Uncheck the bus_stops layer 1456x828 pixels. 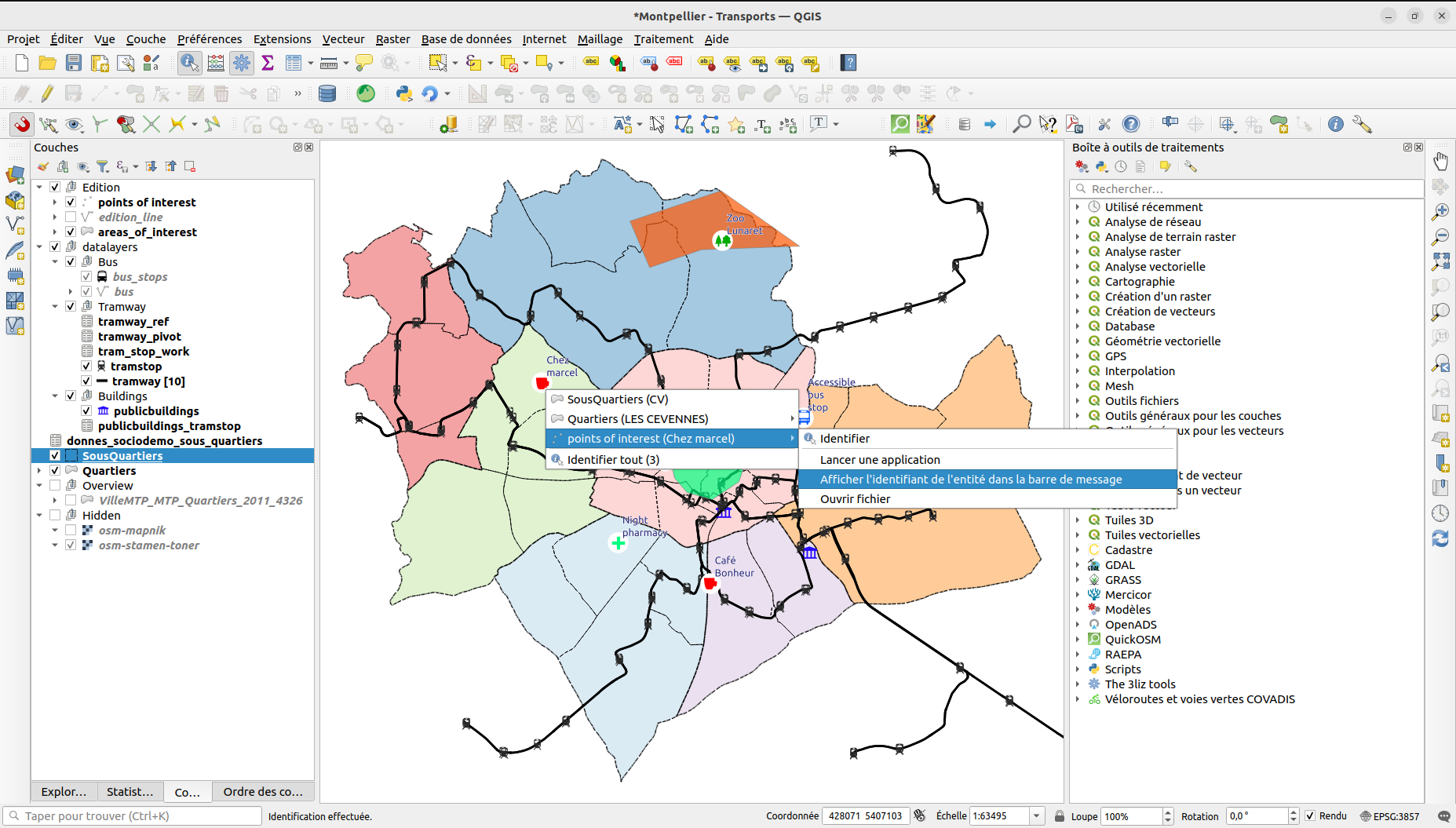[x=86, y=277]
